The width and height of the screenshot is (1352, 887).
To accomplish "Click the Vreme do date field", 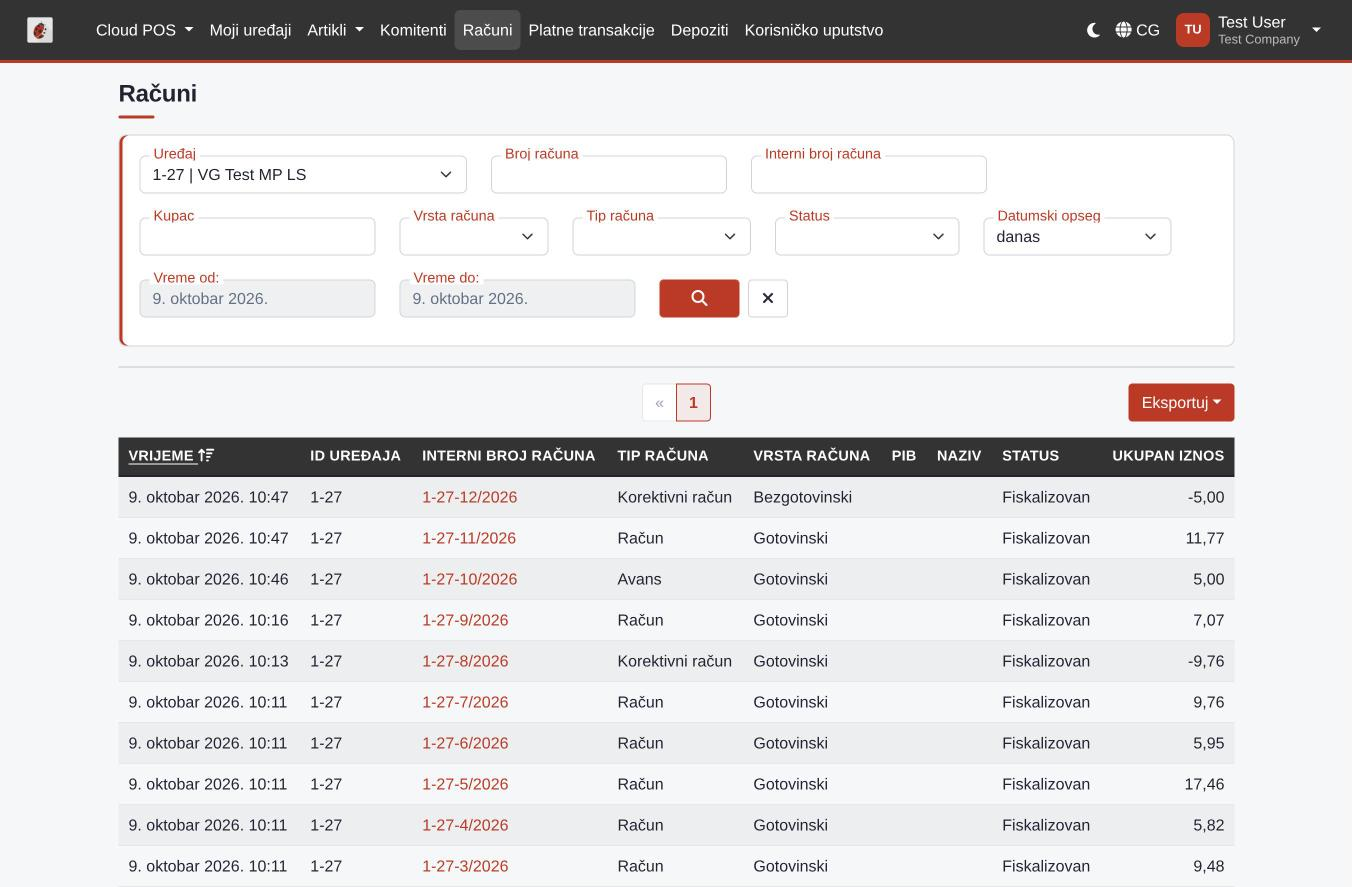I will coord(517,298).
